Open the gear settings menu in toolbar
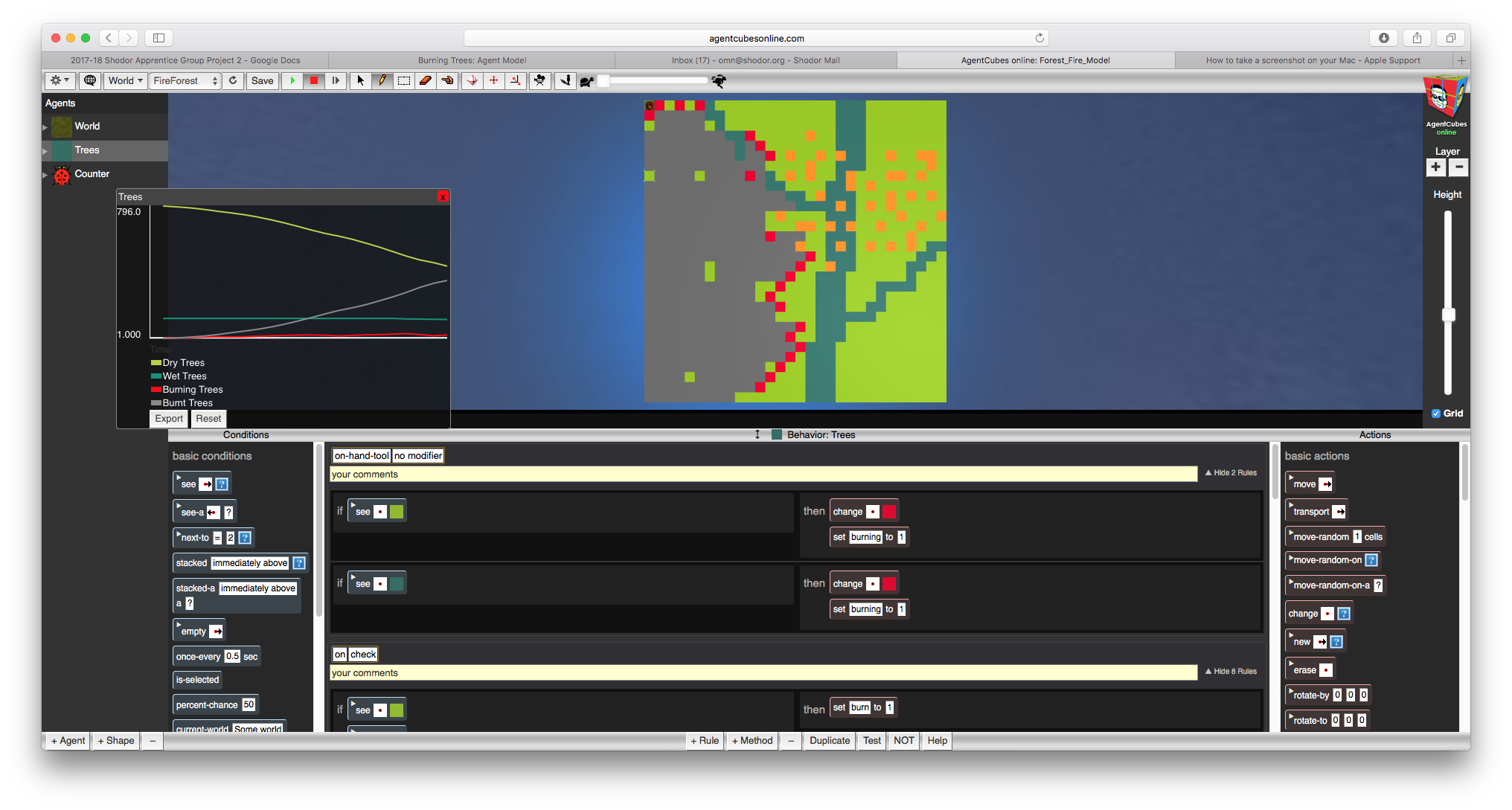The width and height of the screenshot is (1512, 810). 59,80
